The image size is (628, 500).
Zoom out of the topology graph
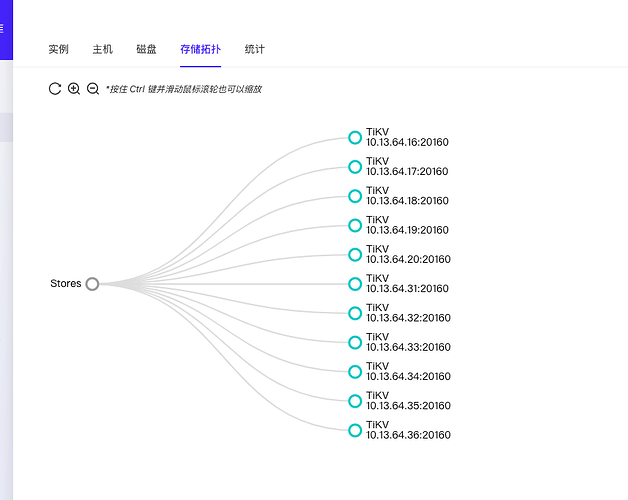coord(93,89)
